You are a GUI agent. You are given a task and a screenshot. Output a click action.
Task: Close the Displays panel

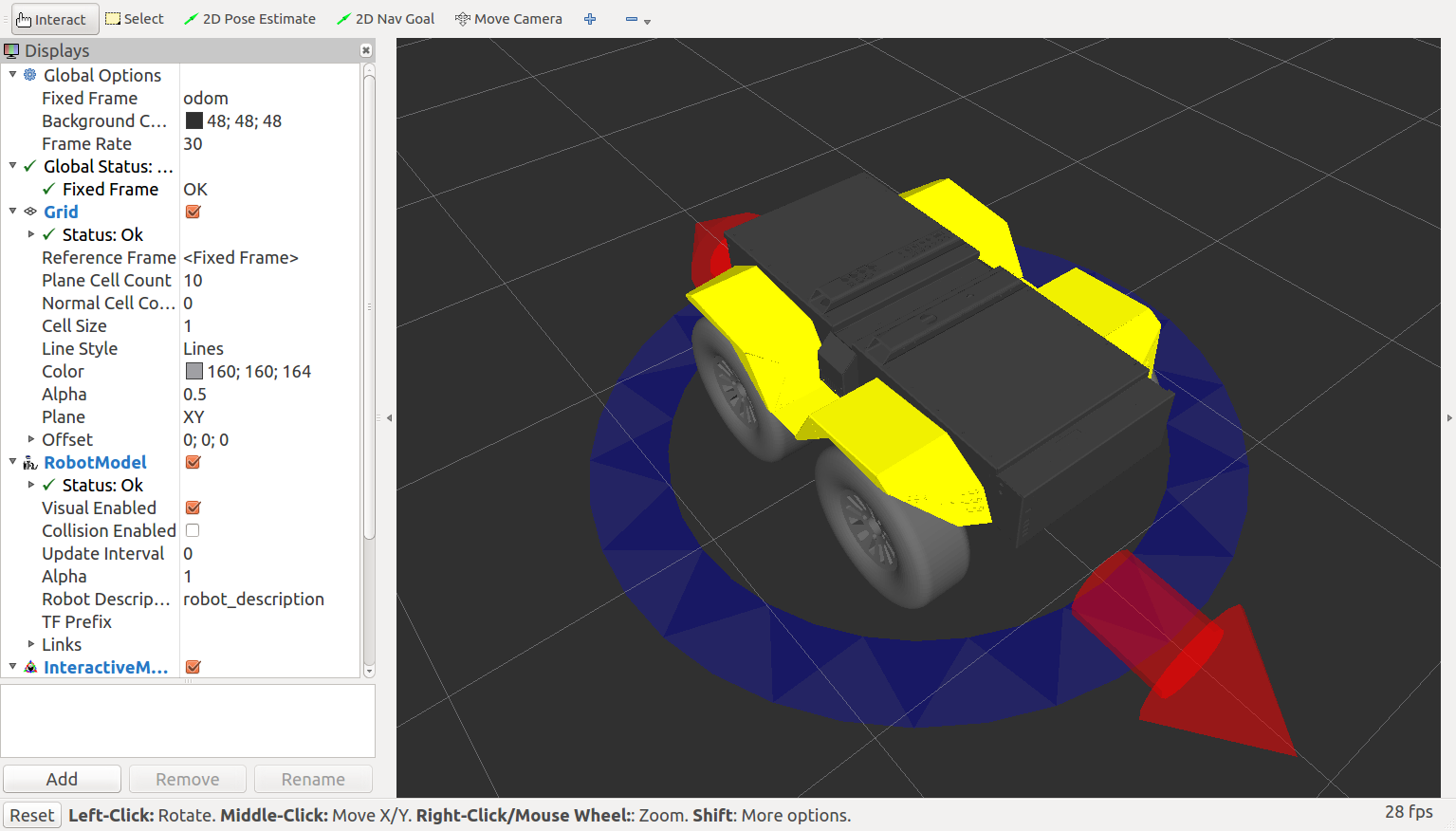pos(366,50)
